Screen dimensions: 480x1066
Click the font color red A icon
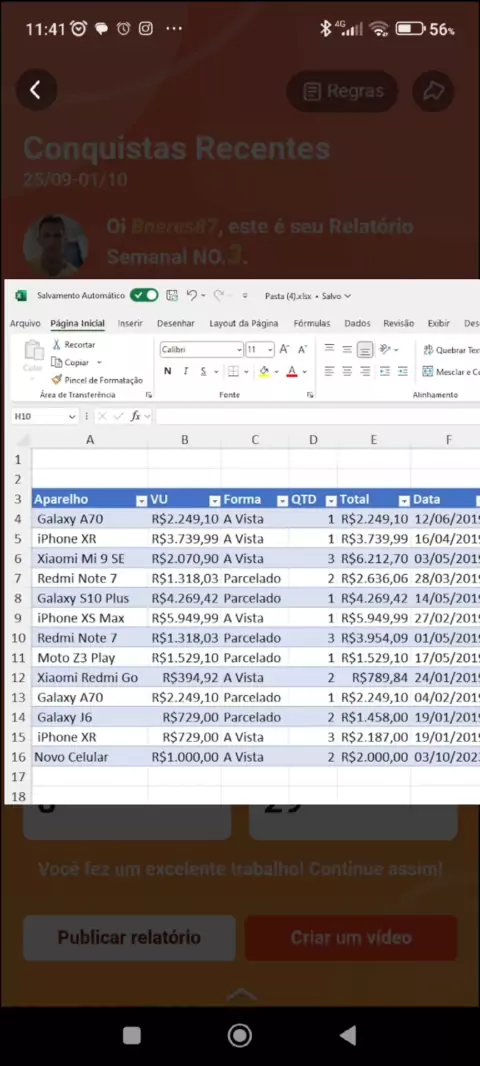click(x=292, y=371)
